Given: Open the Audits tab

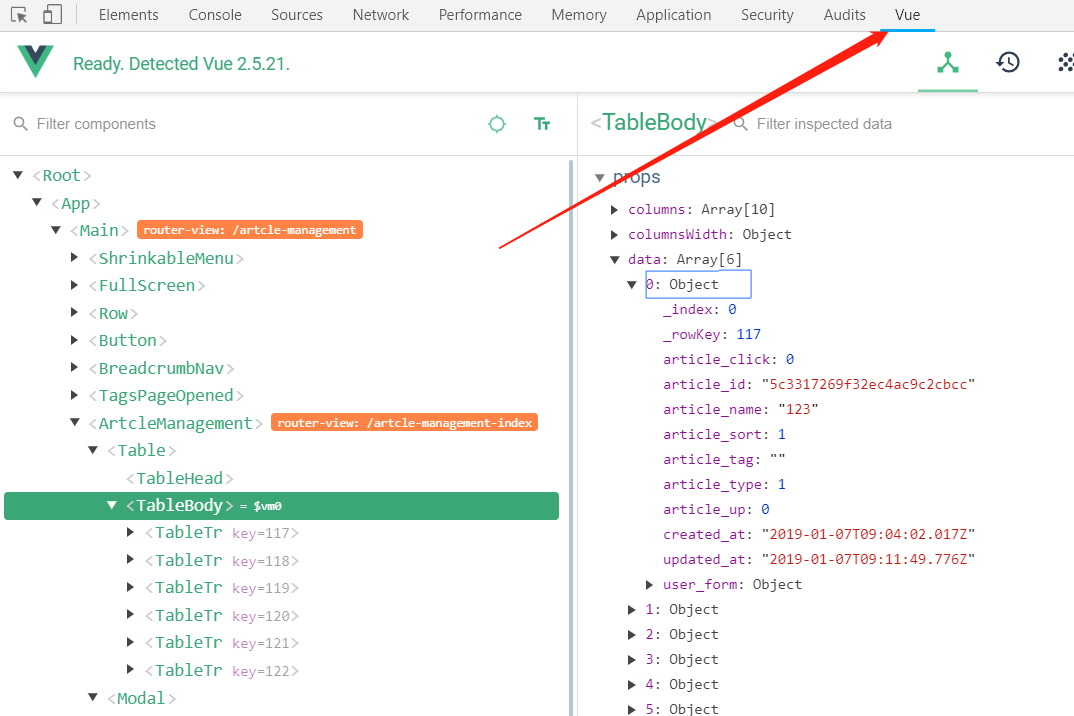Looking at the screenshot, I should 845,15.
